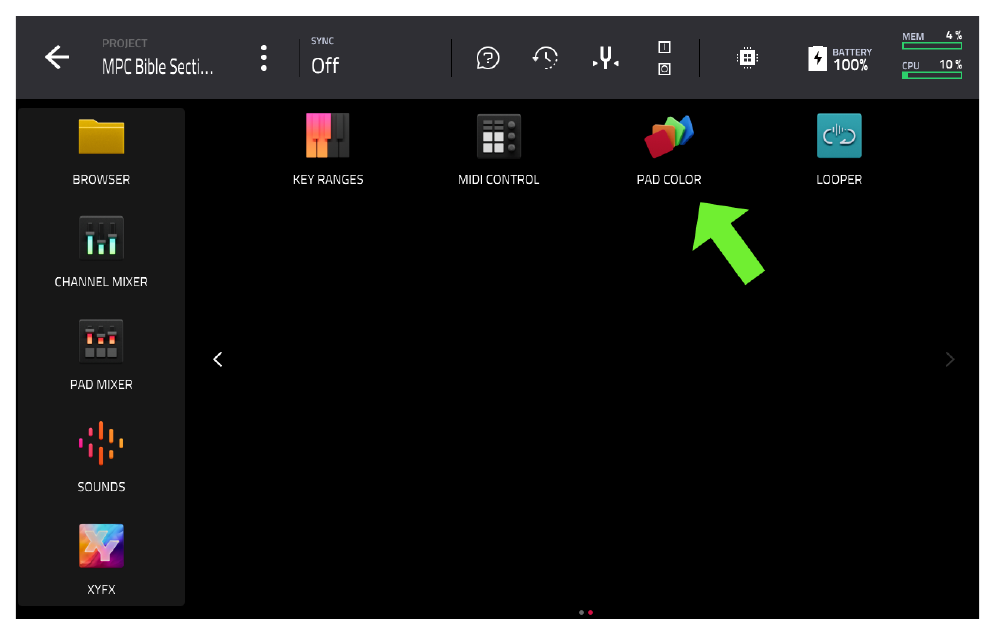
Task: Tap the lower small camera-like icon
Action: [x=664, y=69]
